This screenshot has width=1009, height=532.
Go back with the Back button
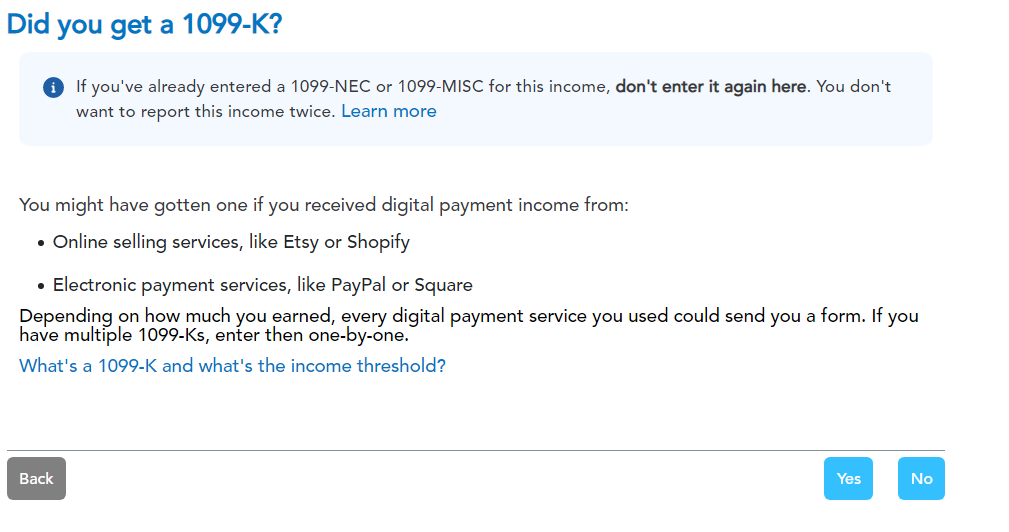pos(36,479)
